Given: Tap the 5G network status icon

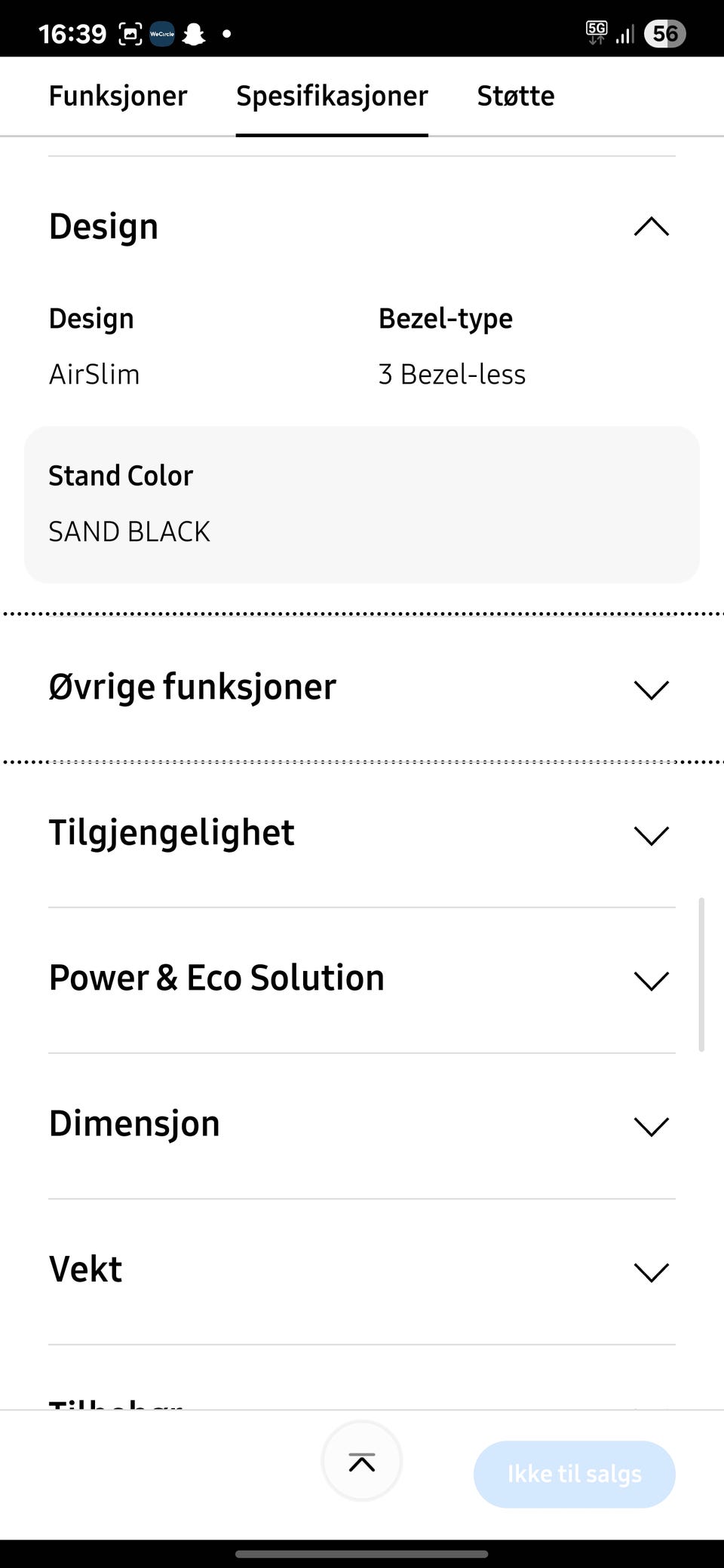Looking at the screenshot, I should (596, 32).
